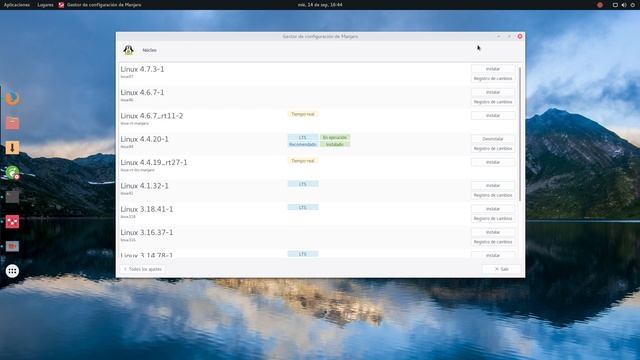Select the Linux 4.1.32-1 row title

(144, 185)
